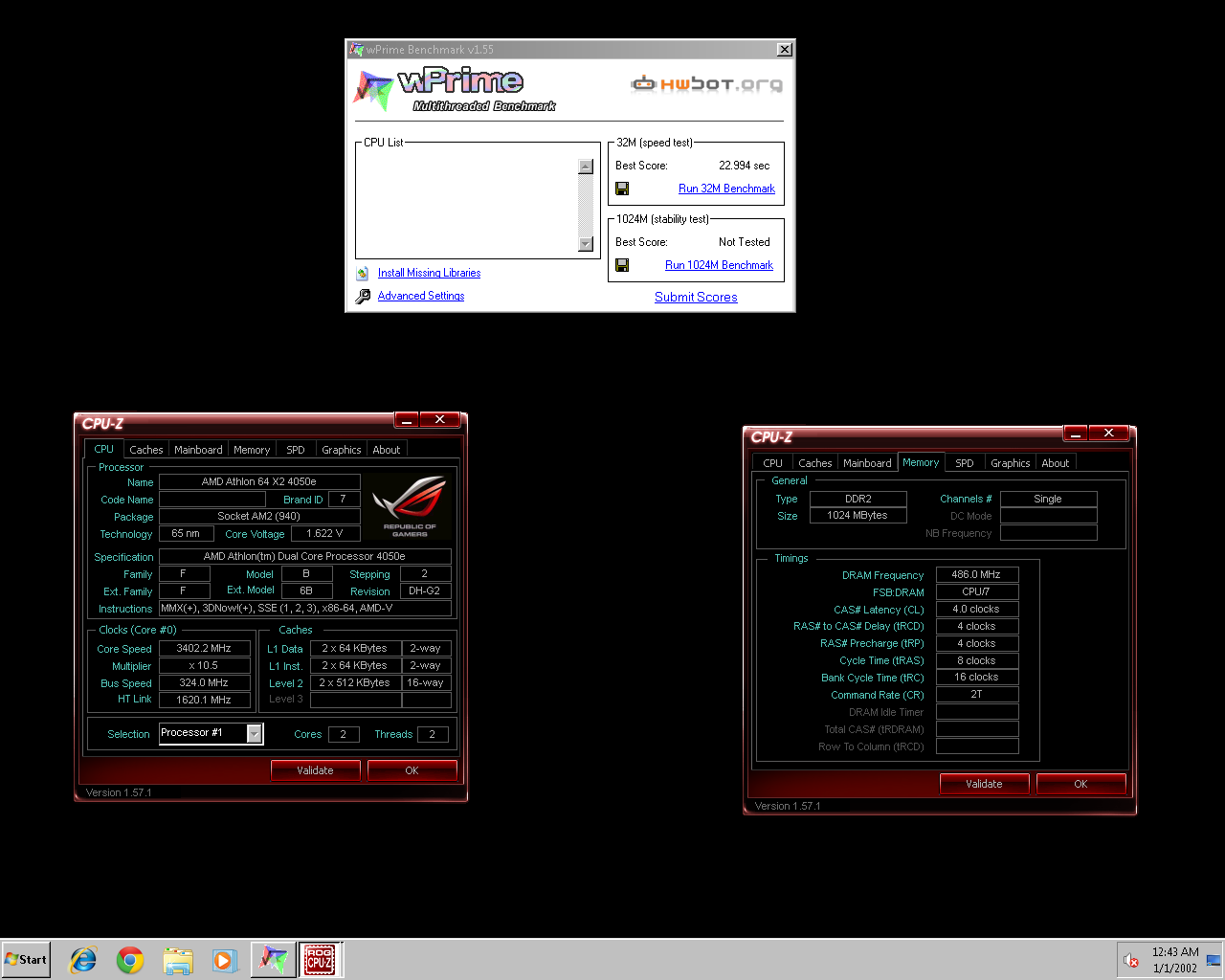This screenshot has height=980, width=1225.
Task: Click the DRAM Frequency value 486.0 MHz
Action: pos(977,574)
